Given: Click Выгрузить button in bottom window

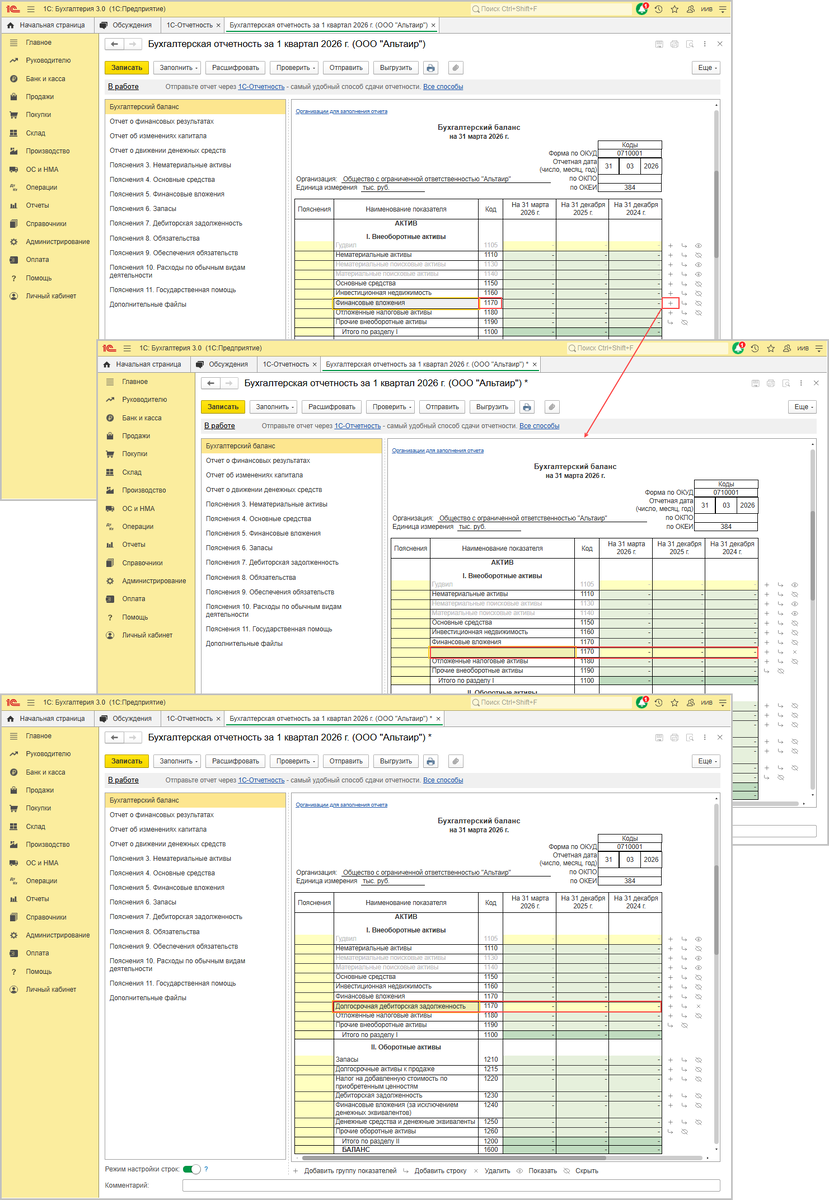Looking at the screenshot, I should [394, 760].
